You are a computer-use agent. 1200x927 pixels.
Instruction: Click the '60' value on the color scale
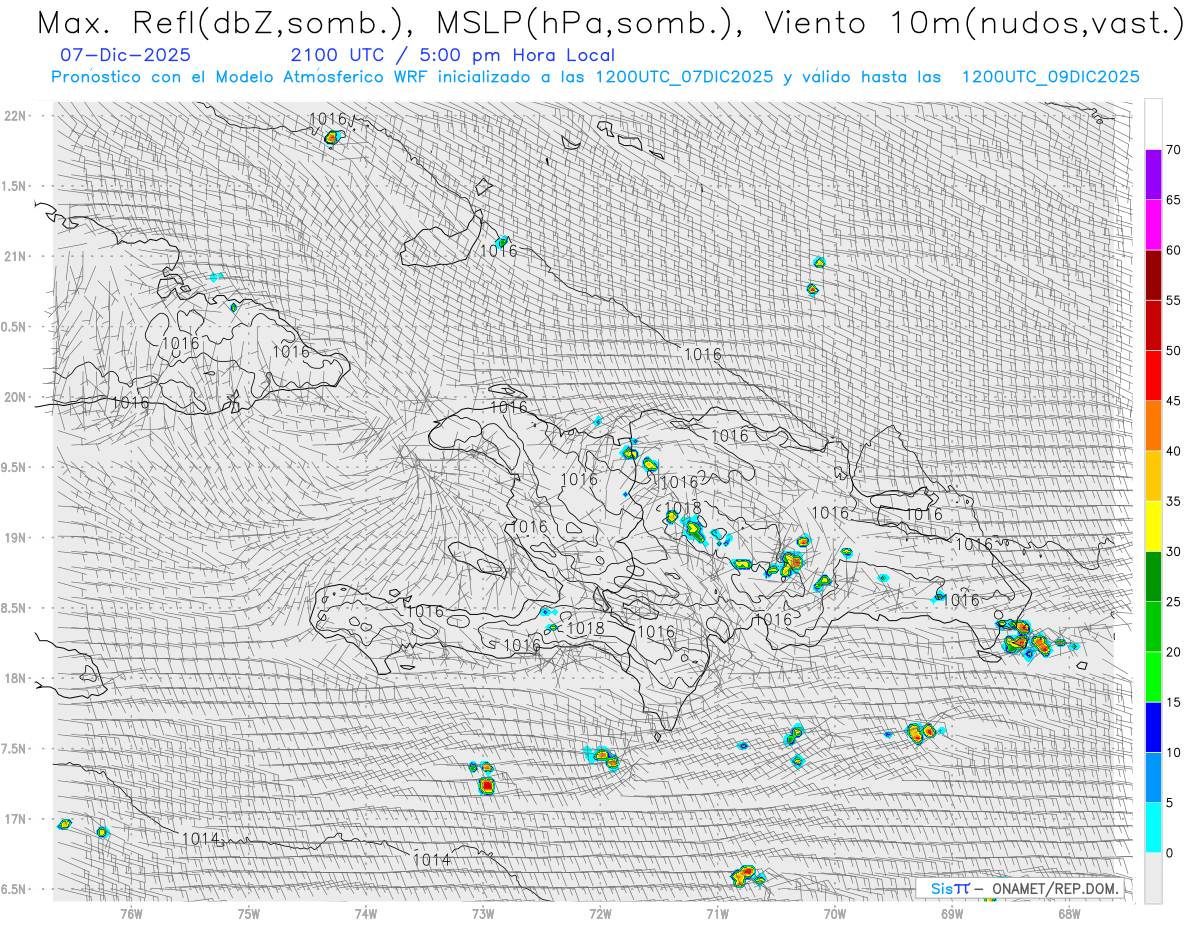pyautogui.click(x=1173, y=250)
